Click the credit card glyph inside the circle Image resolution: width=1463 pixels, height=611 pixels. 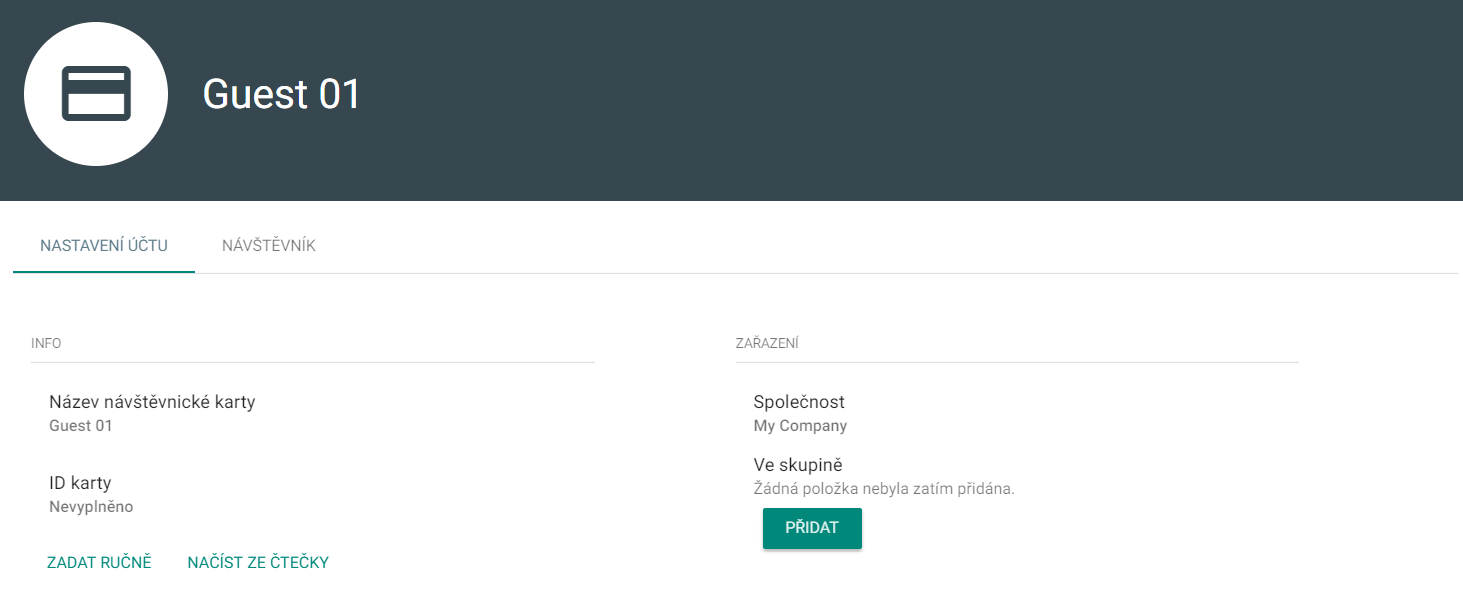point(96,94)
